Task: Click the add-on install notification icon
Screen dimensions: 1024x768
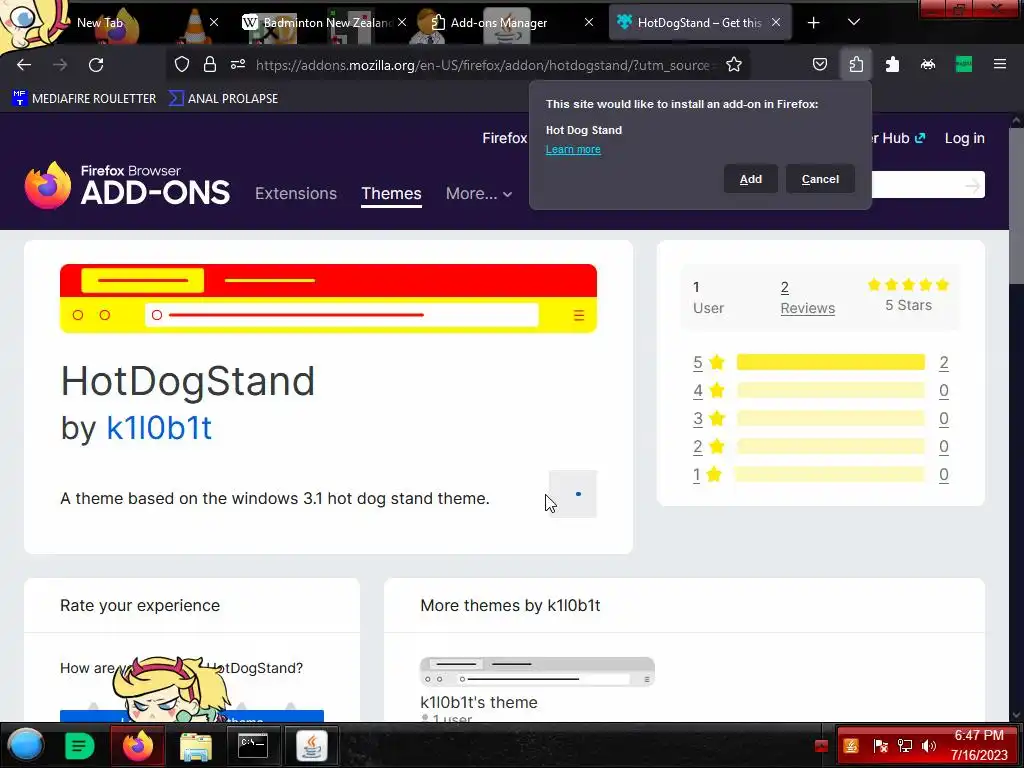Action: pyautogui.click(x=856, y=64)
